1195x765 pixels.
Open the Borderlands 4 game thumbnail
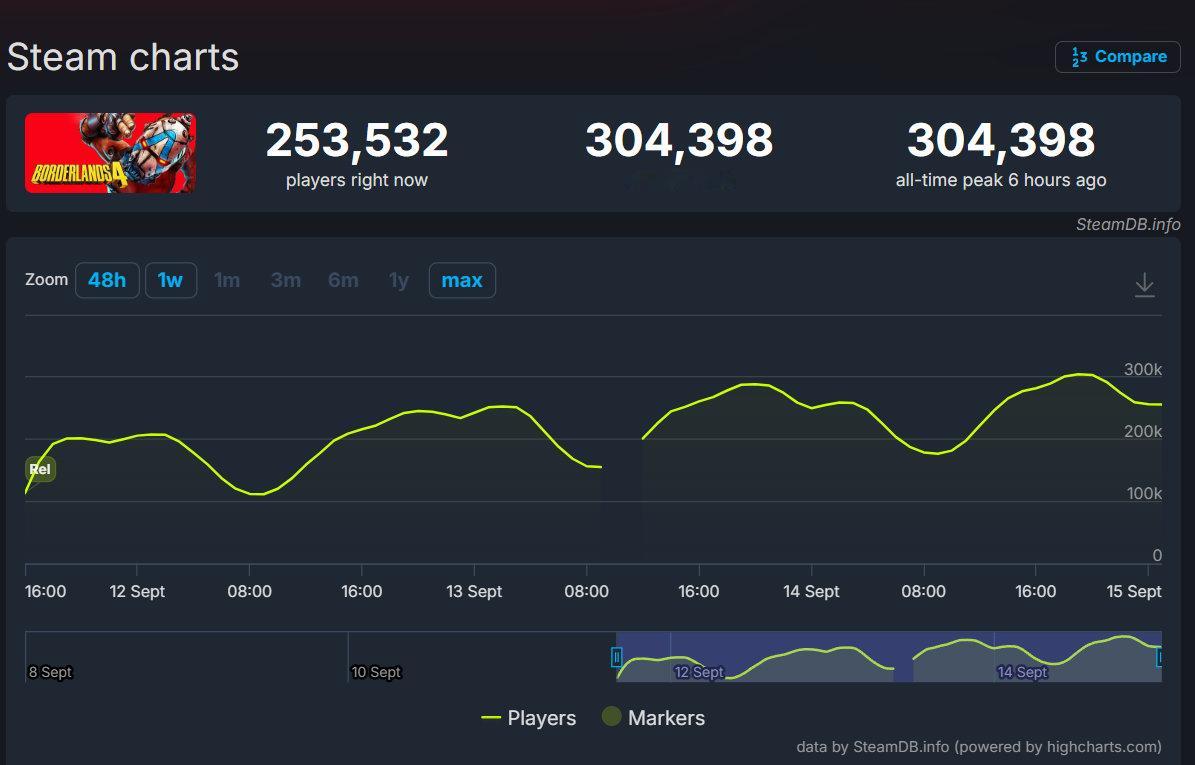pyautogui.click(x=111, y=153)
